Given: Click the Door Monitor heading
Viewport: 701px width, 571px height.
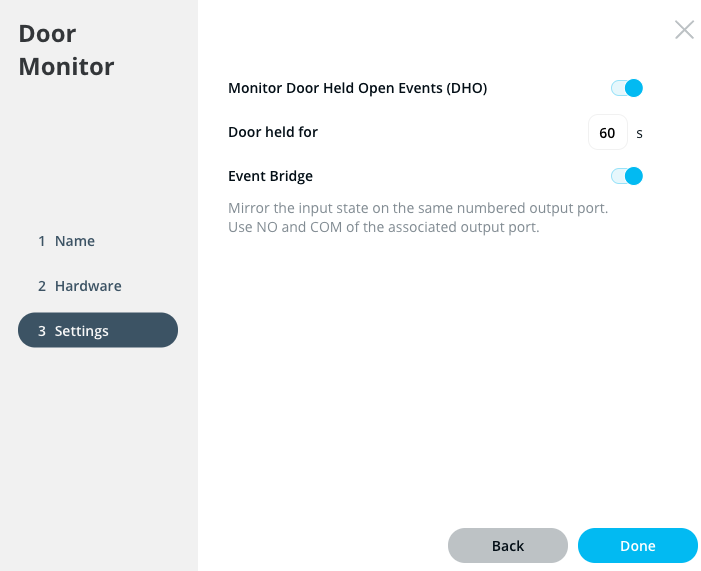Looking at the screenshot, I should click(66, 50).
